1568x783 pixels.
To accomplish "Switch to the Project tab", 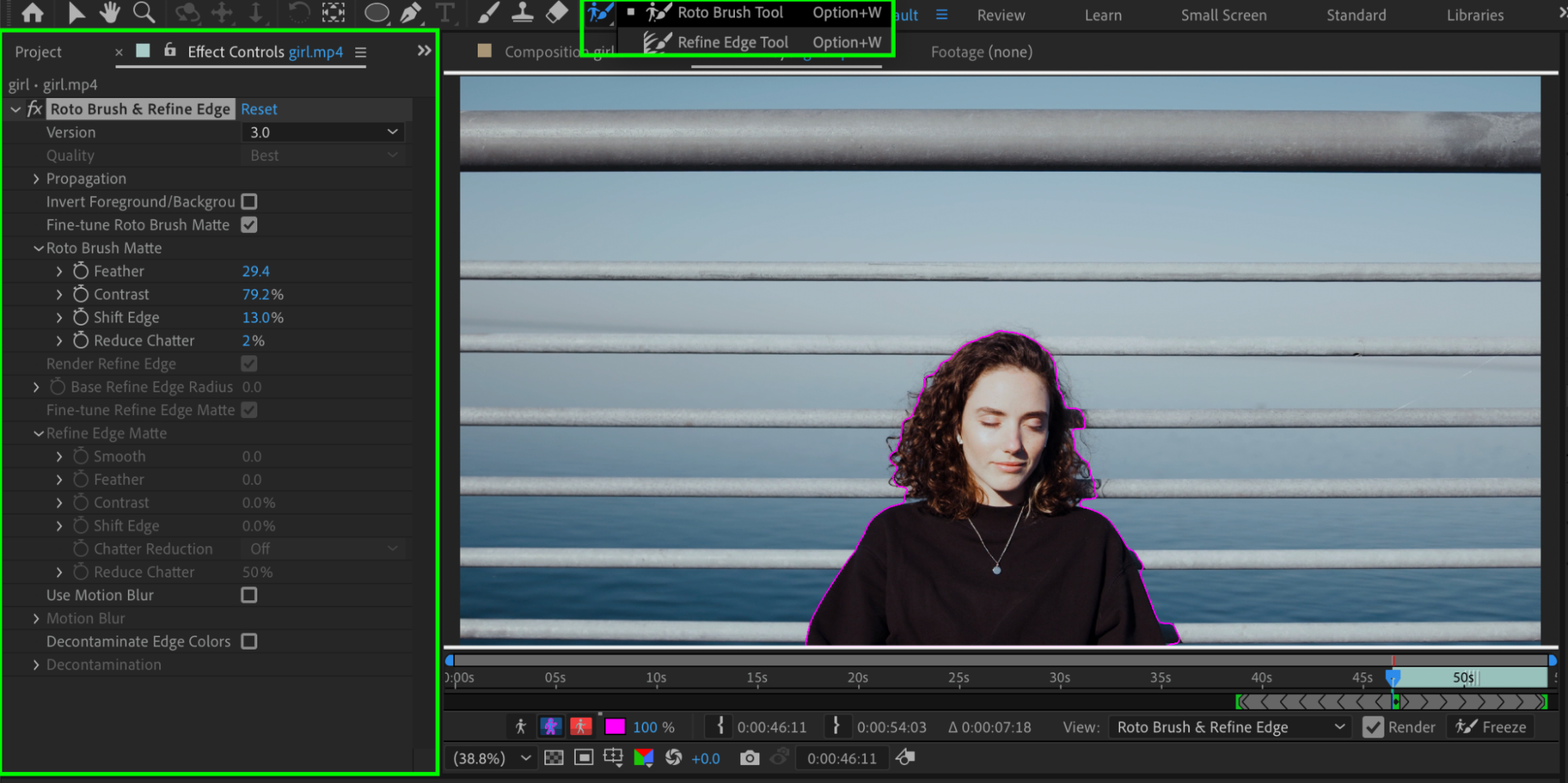I will tap(38, 52).
